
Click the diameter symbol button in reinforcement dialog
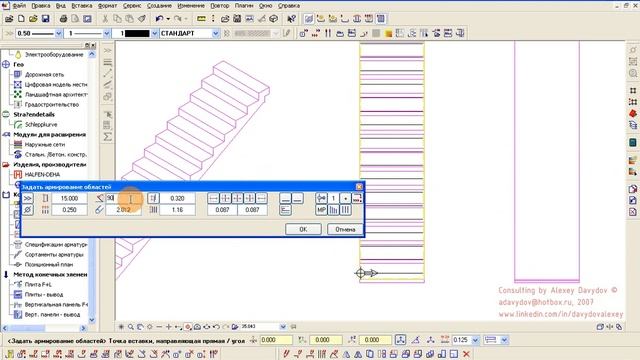[27, 210]
